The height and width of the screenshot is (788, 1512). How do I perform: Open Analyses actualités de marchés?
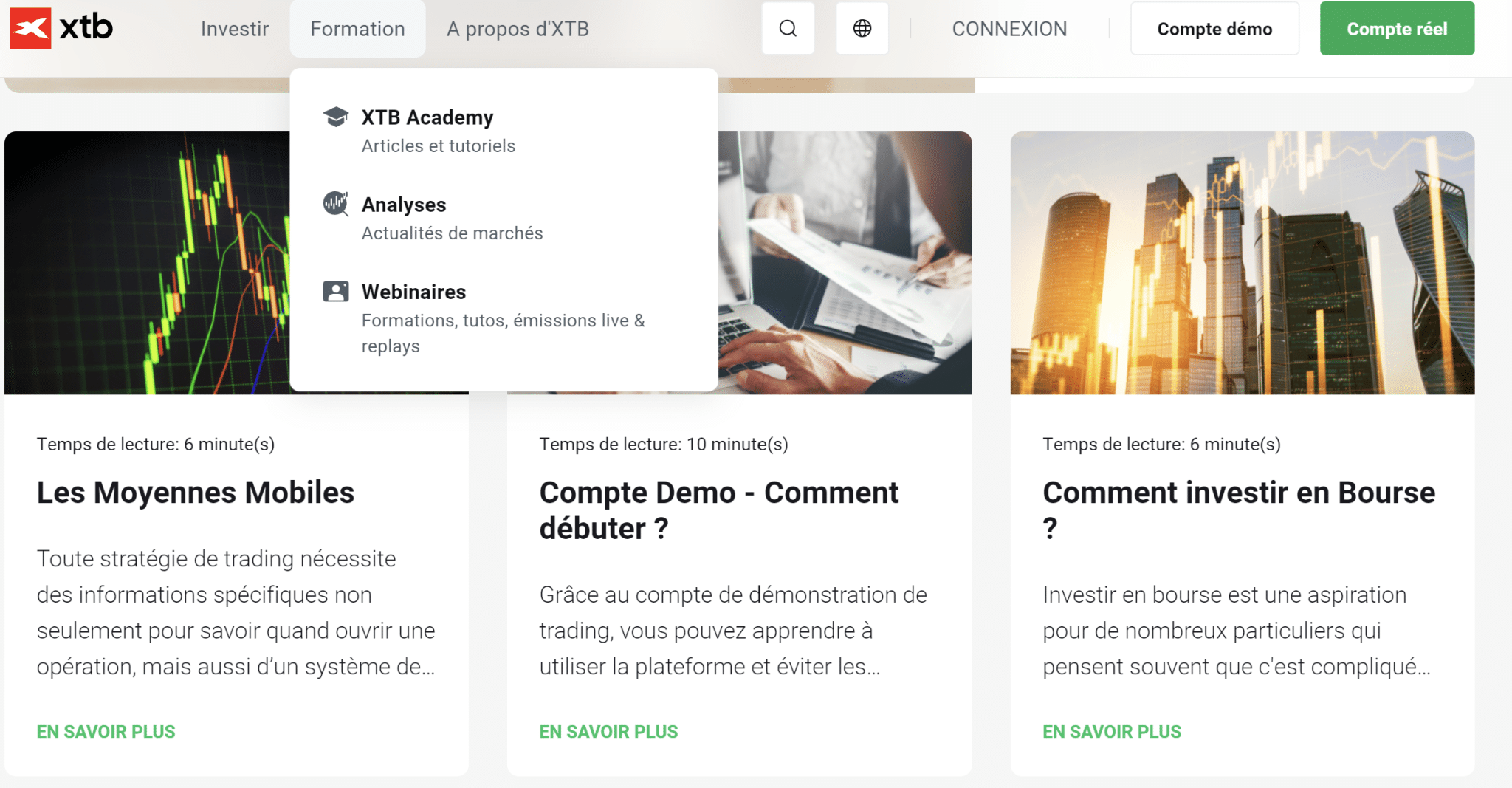[x=403, y=205]
